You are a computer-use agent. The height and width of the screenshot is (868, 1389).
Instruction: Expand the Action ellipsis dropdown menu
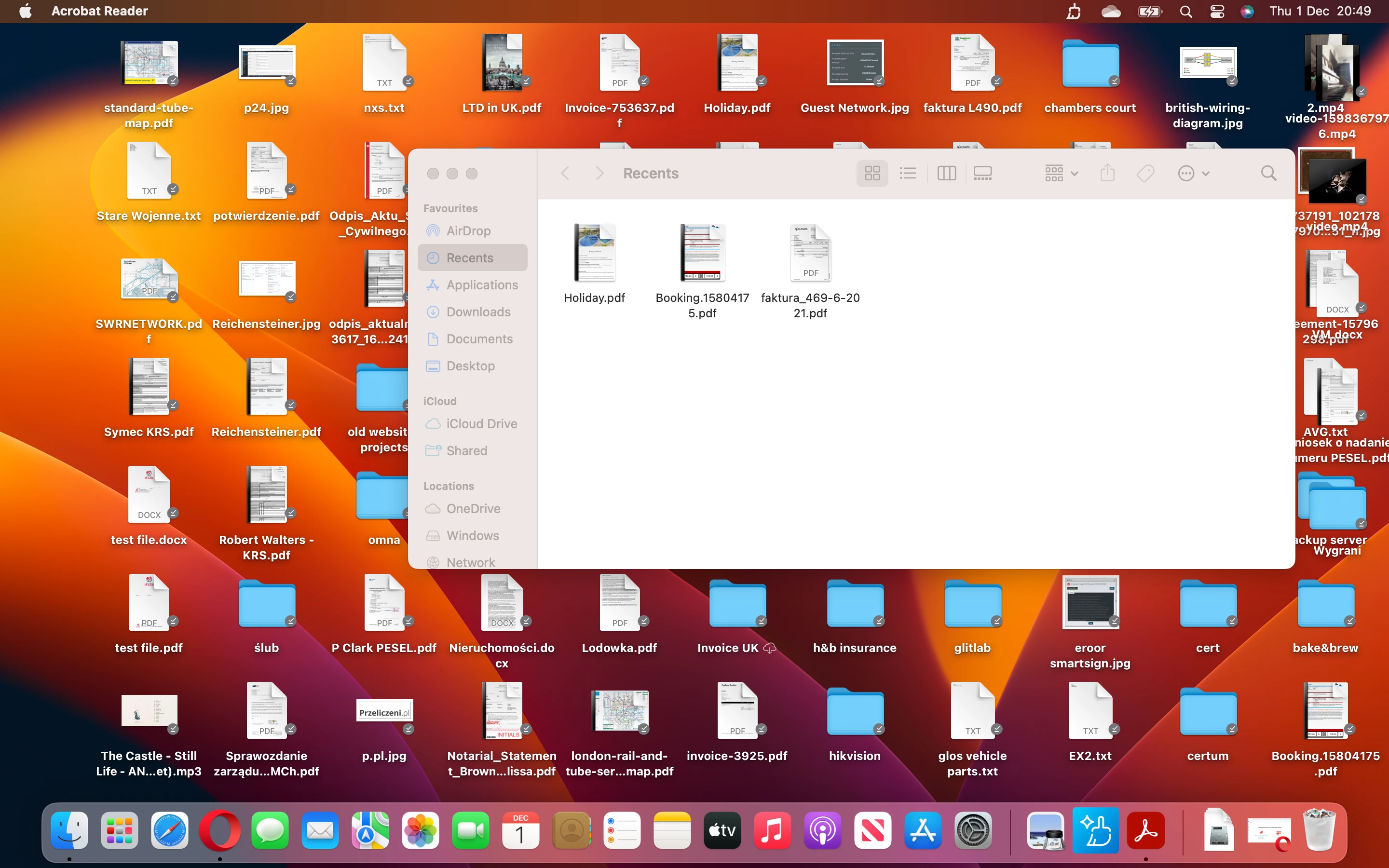[1193, 174]
